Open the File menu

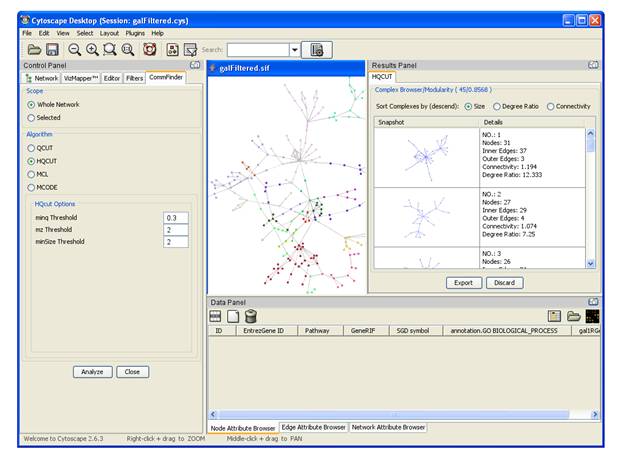[x=27, y=33]
